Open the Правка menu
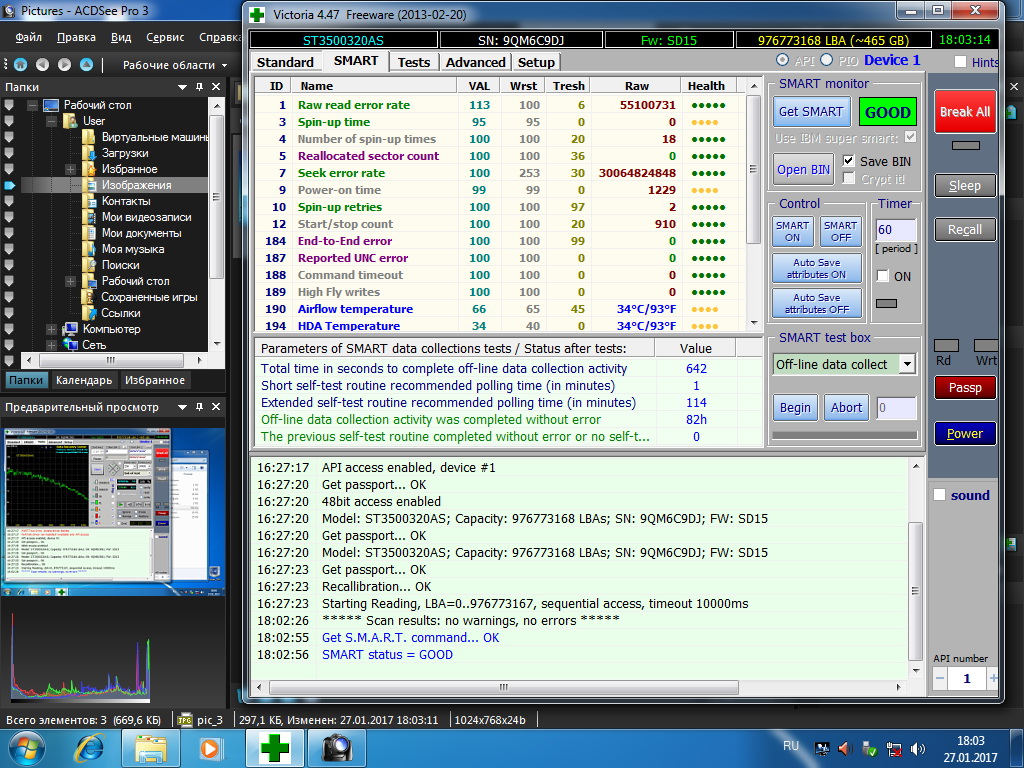 (x=76, y=37)
